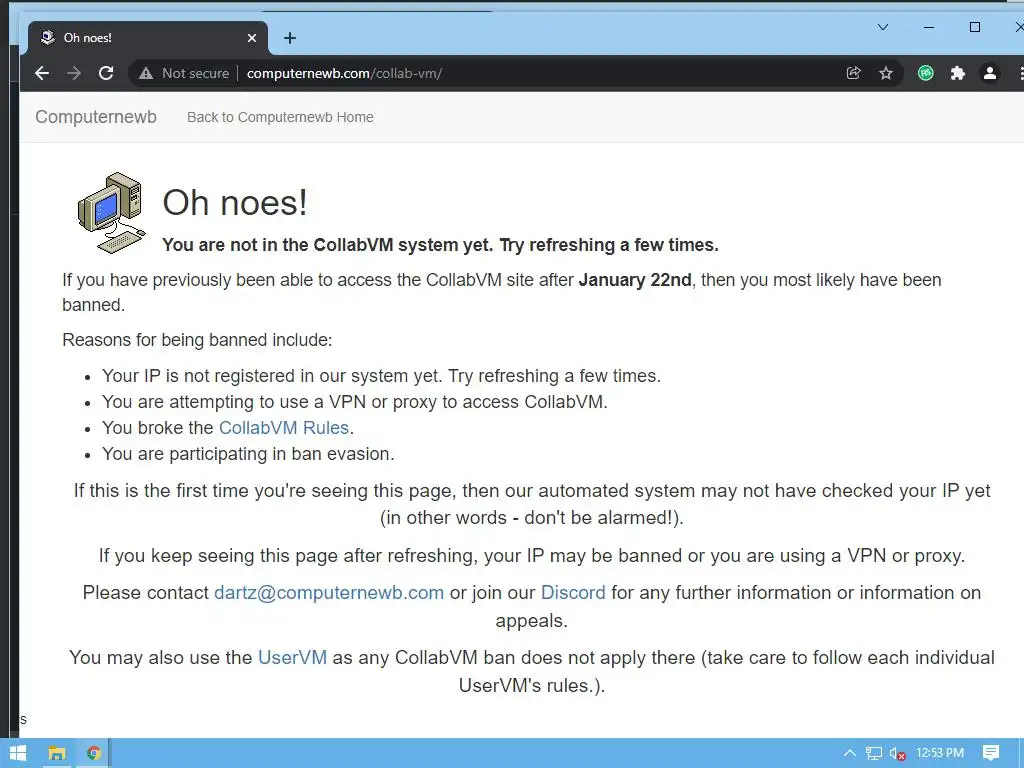Reload the page with the refresh icon
The image size is (1024, 768).
pyautogui.click(x=106, y=73)
